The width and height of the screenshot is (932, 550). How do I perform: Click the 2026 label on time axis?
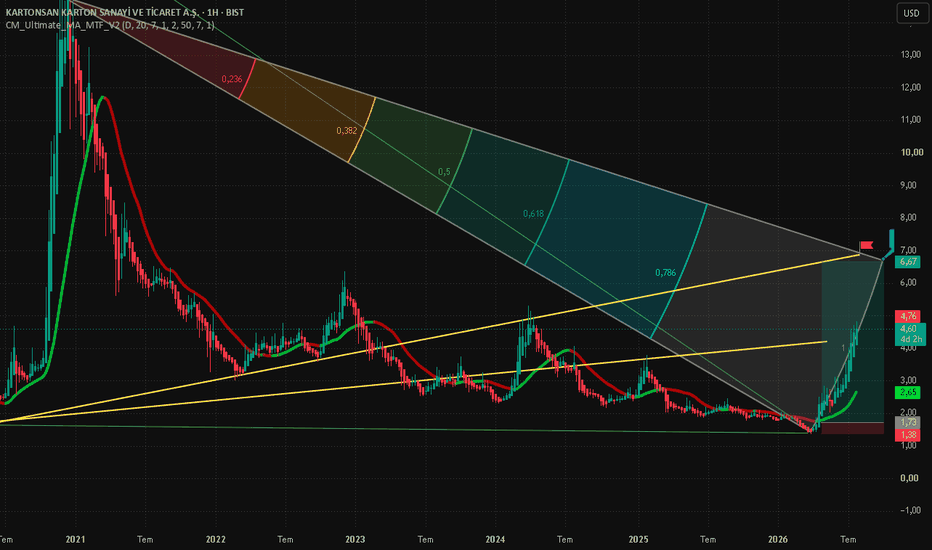coord(777,540)
